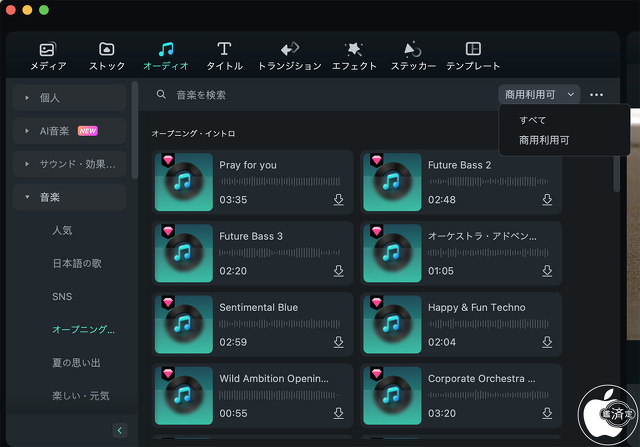Open the three-dot more options menu
Image resolution: width=640 pixels, height=447 pixels.
point(596,95)
